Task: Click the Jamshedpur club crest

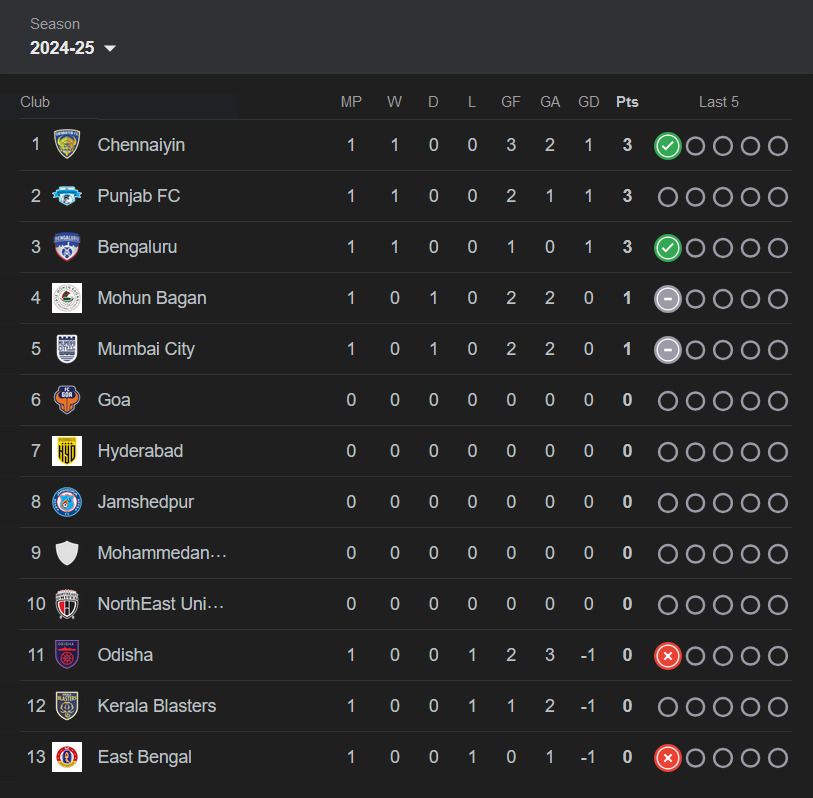Action: tap(67, 502)
